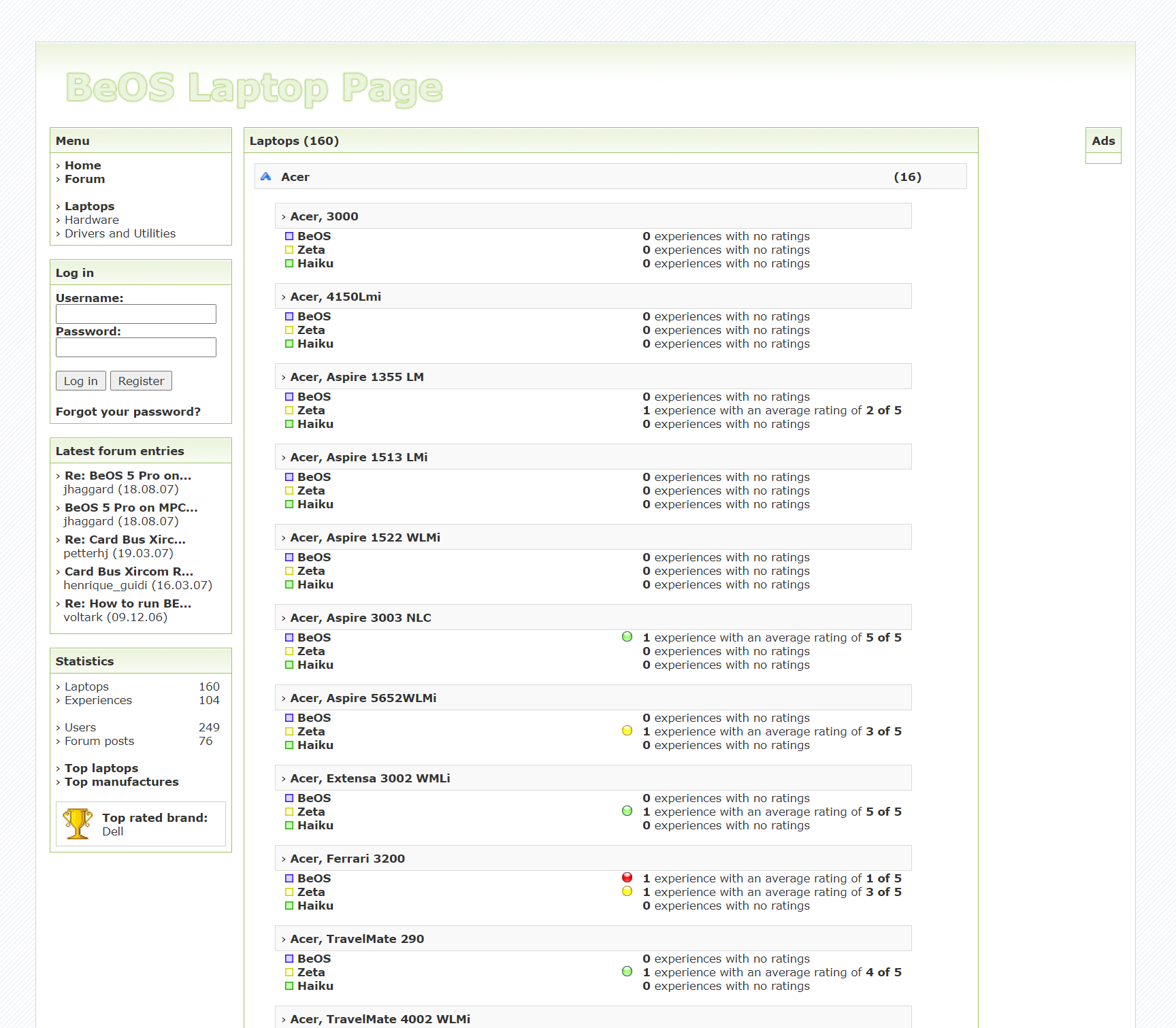Click yellow rating dot for Ferrari 3200 Zeta
Viewport: 1176px width, 1028px height.
627,891
